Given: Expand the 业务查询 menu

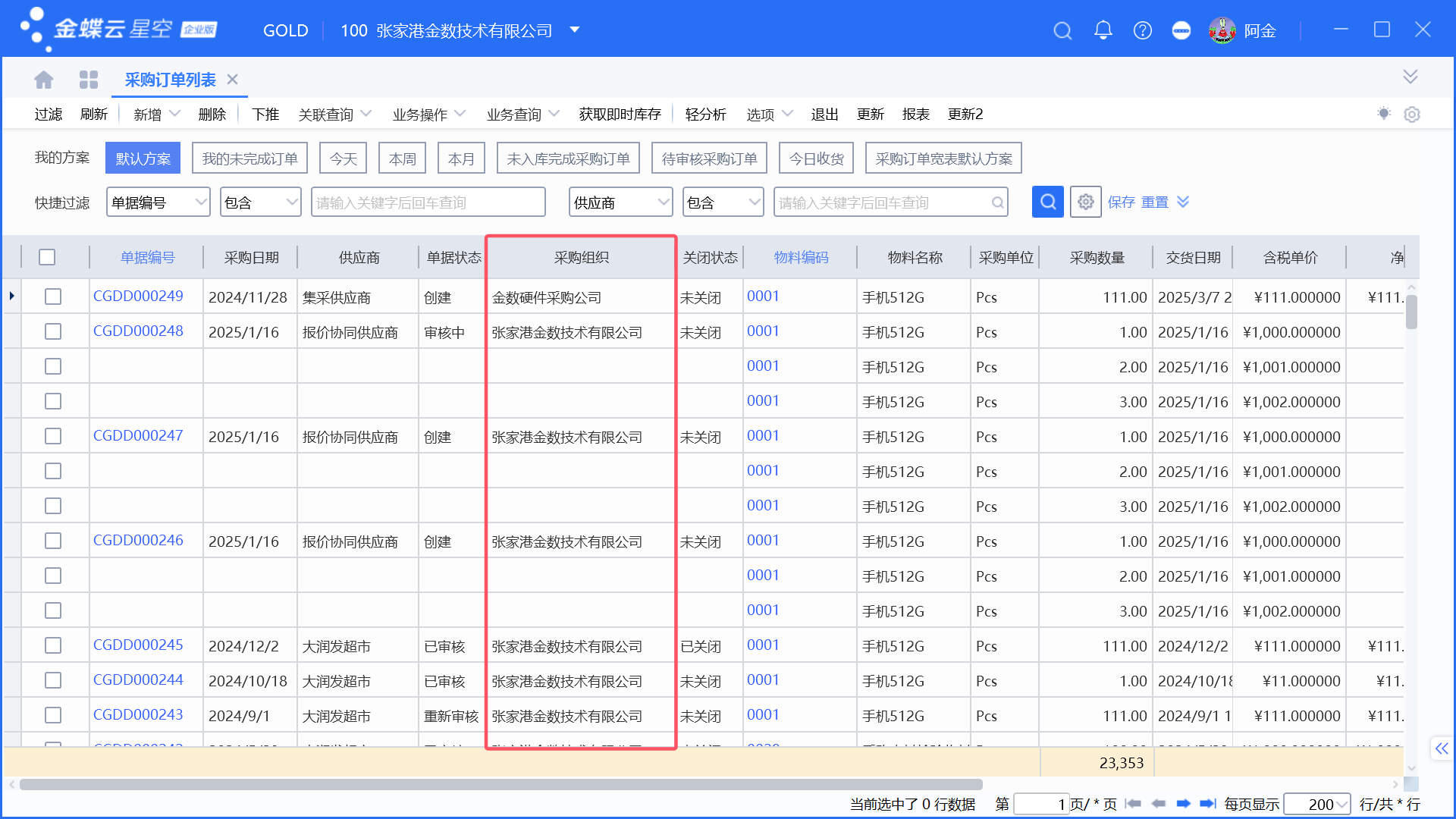Looking at the screenshot, I should point(522,114).
